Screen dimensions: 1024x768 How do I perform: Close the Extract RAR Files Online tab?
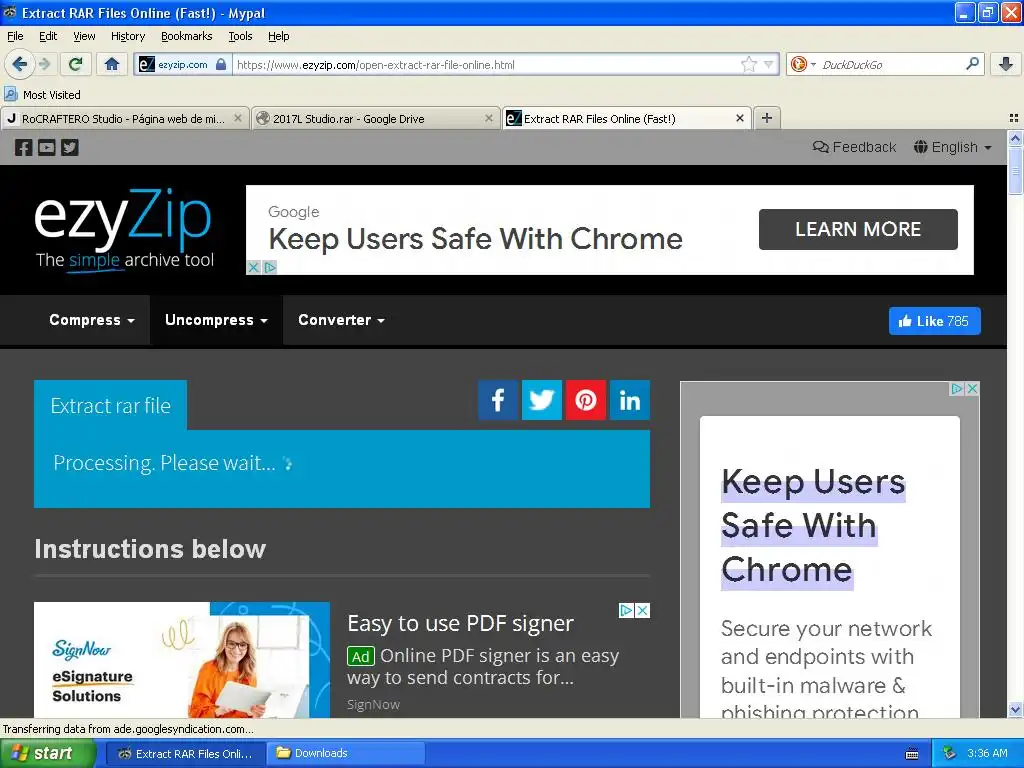click(739, 118)
